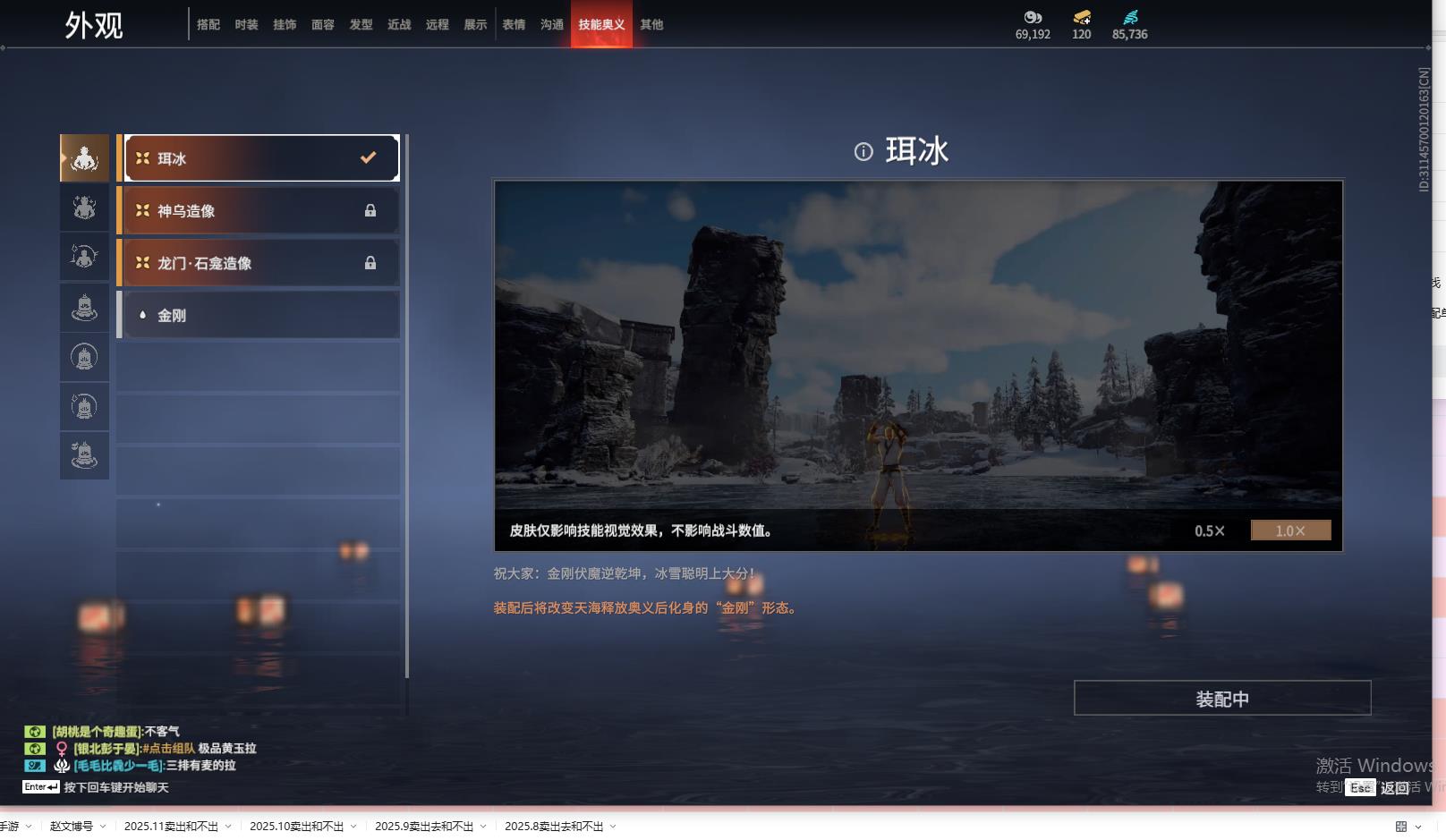Switch to the 技能奥义 tab

coord(601,25)
